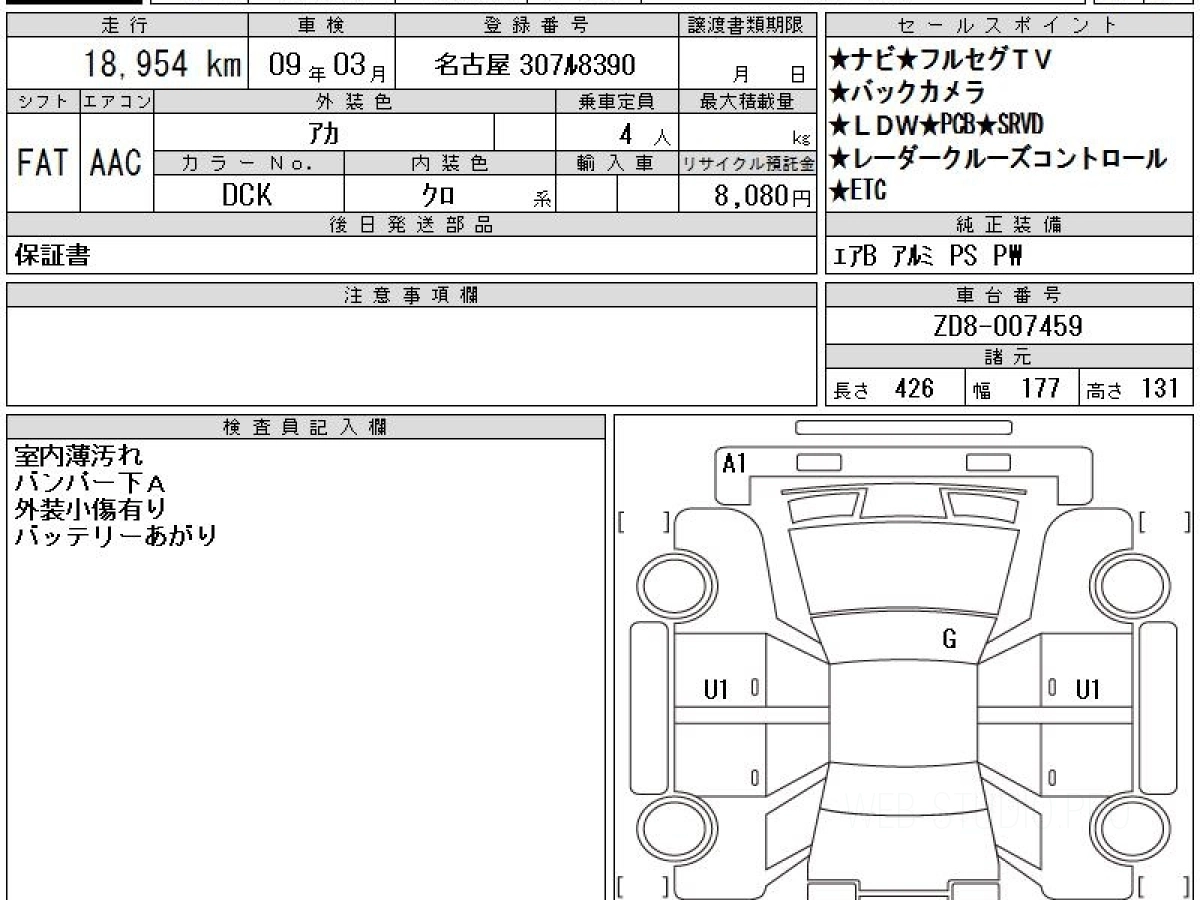This screenshot has height=900, width=1200.
Task: Select the mileage value 18,954 km
Action: click(x=162, y=66)
